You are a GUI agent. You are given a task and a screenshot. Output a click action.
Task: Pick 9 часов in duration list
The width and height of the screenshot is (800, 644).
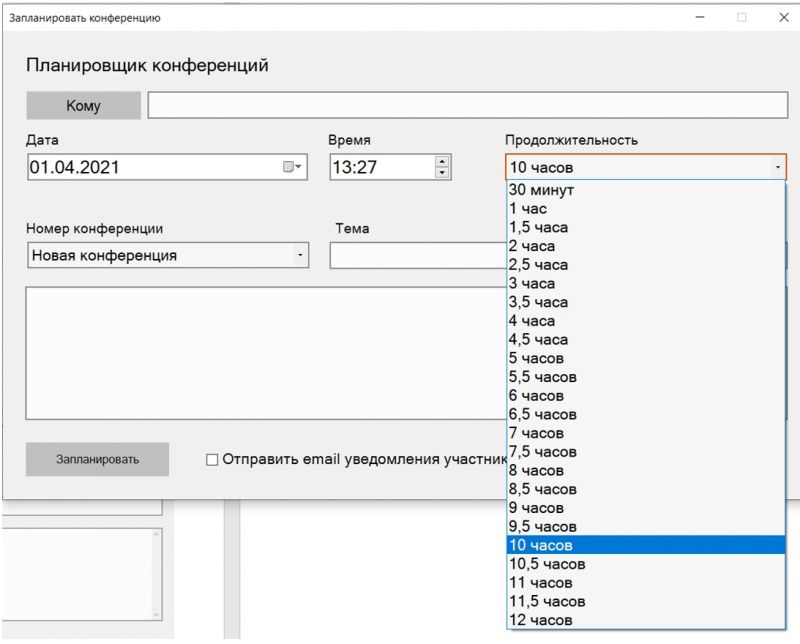tap(646, 508)
